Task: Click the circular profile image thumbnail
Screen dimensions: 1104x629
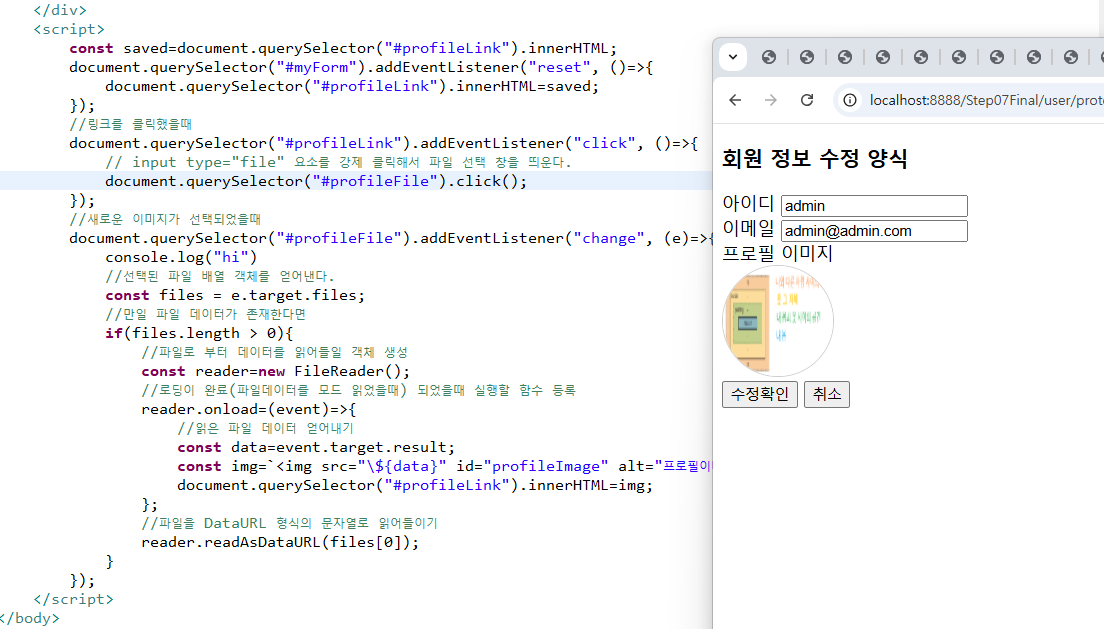Action: (x=777, y=320)
